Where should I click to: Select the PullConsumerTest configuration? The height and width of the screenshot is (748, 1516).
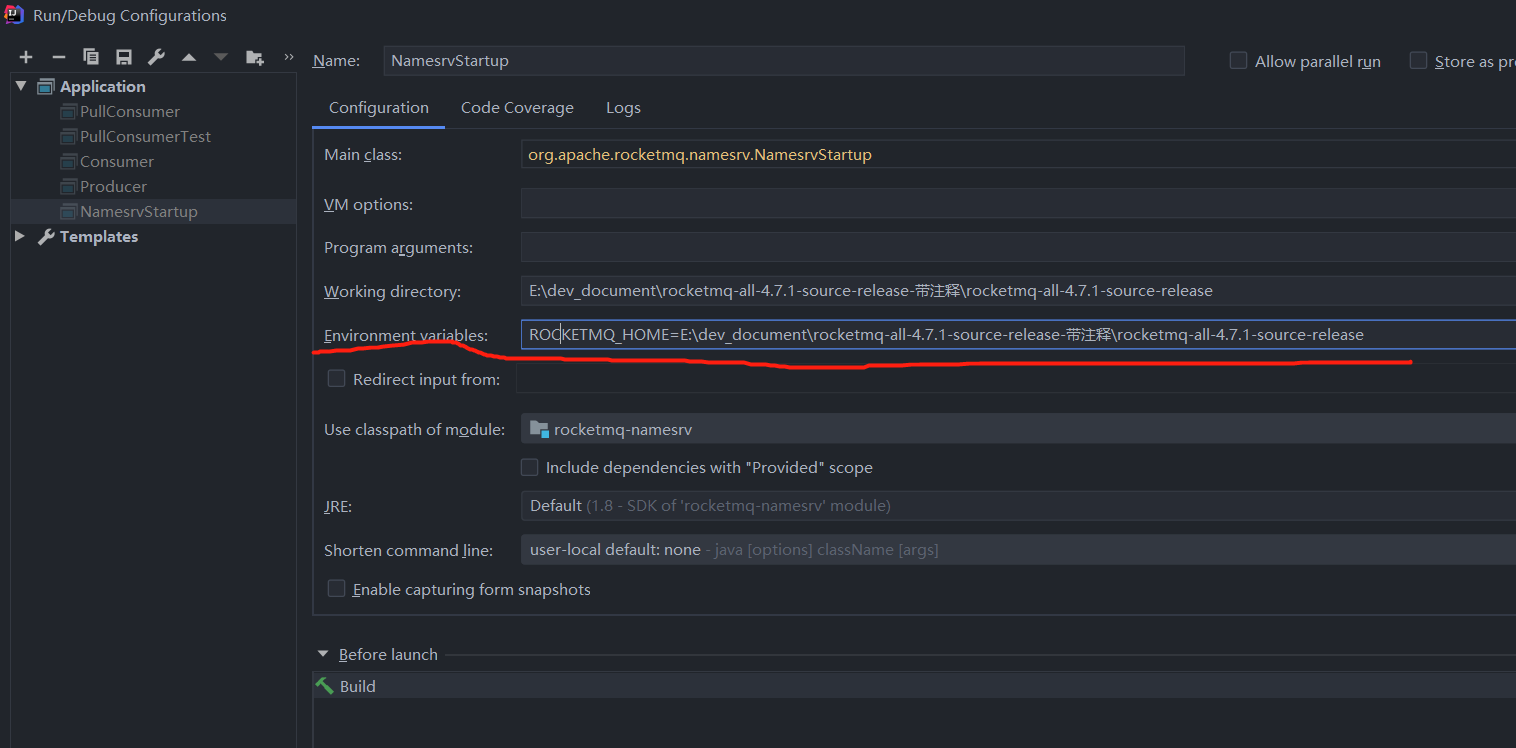tap(146, 137)
